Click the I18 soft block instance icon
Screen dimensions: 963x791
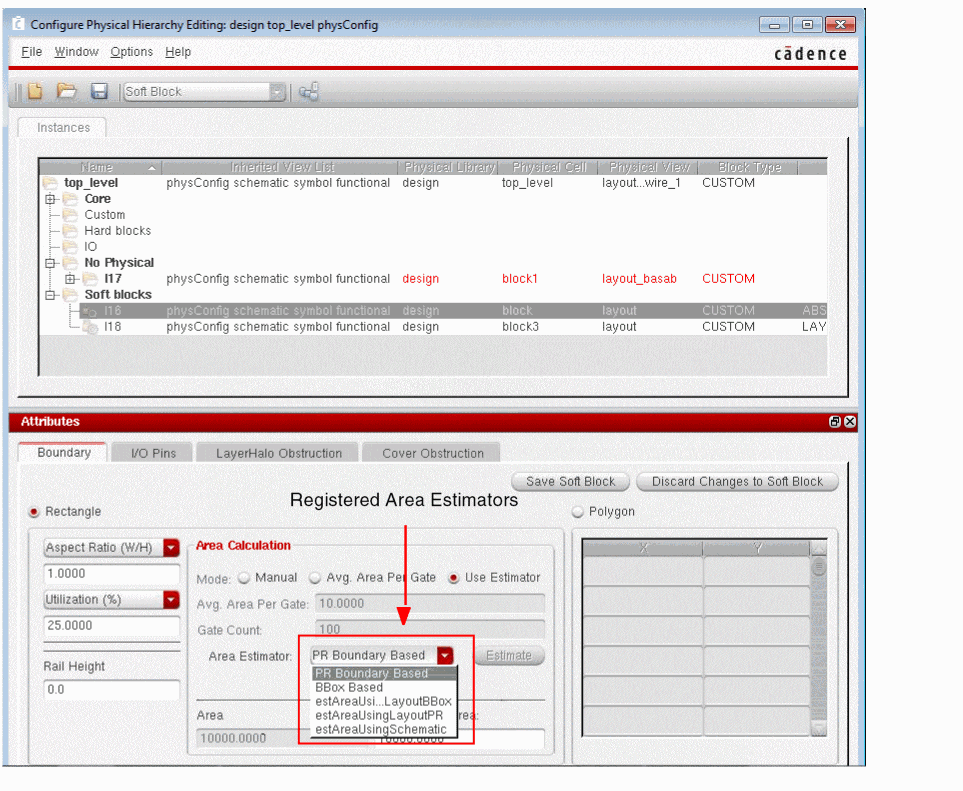[90, 327]
